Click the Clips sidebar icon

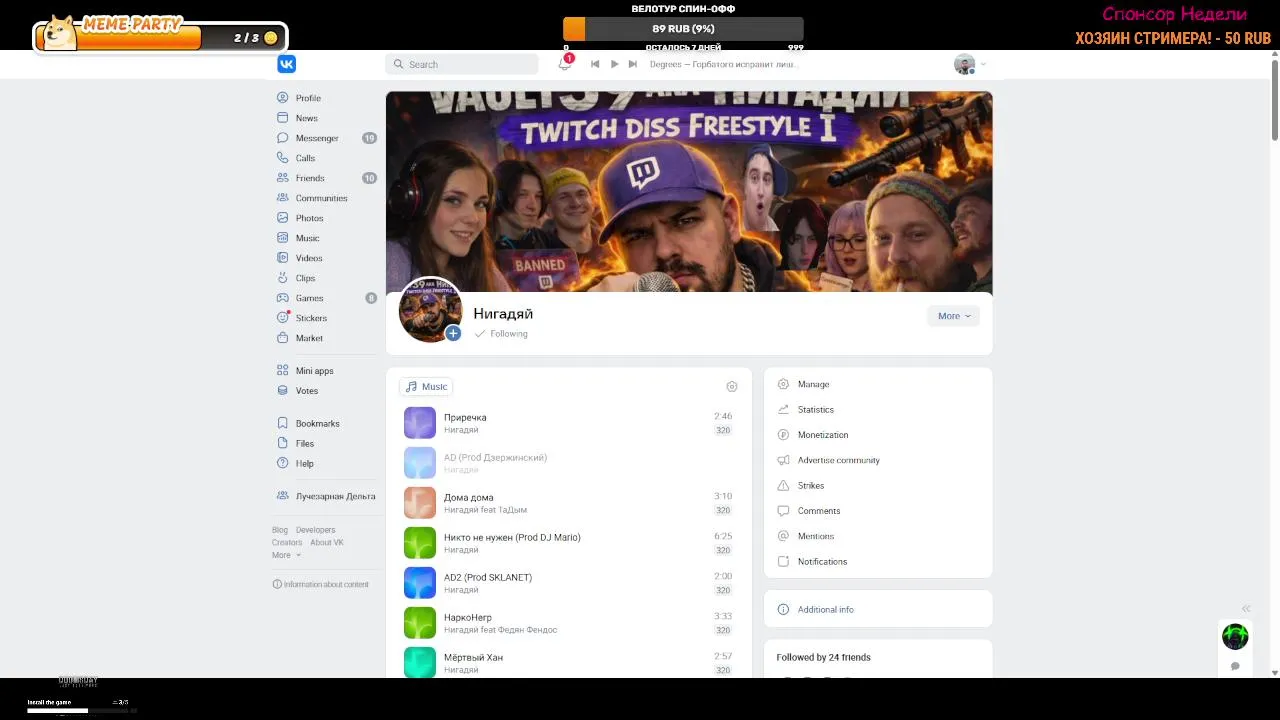[x=283, y=278]
